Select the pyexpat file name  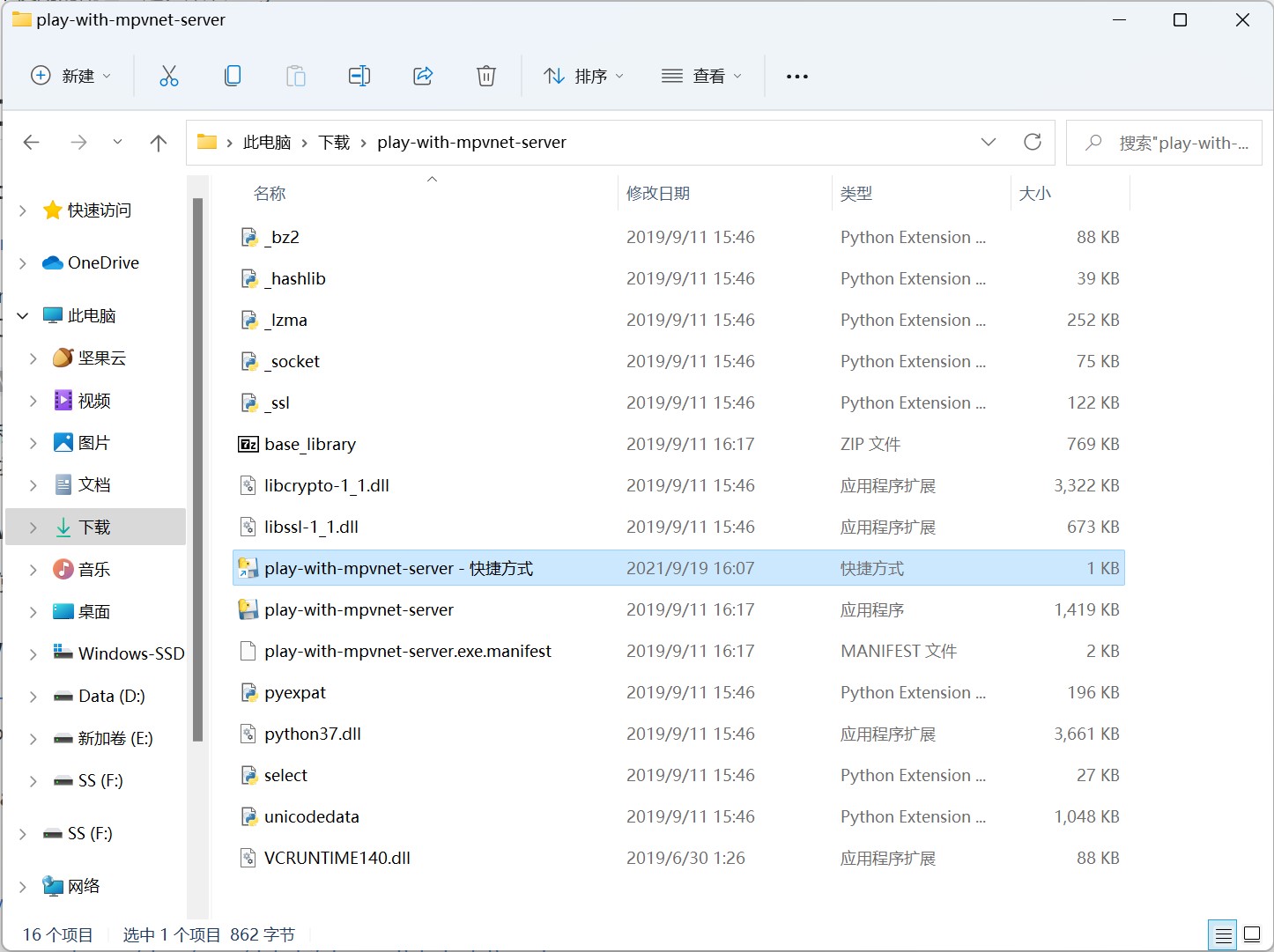(295, 693)
